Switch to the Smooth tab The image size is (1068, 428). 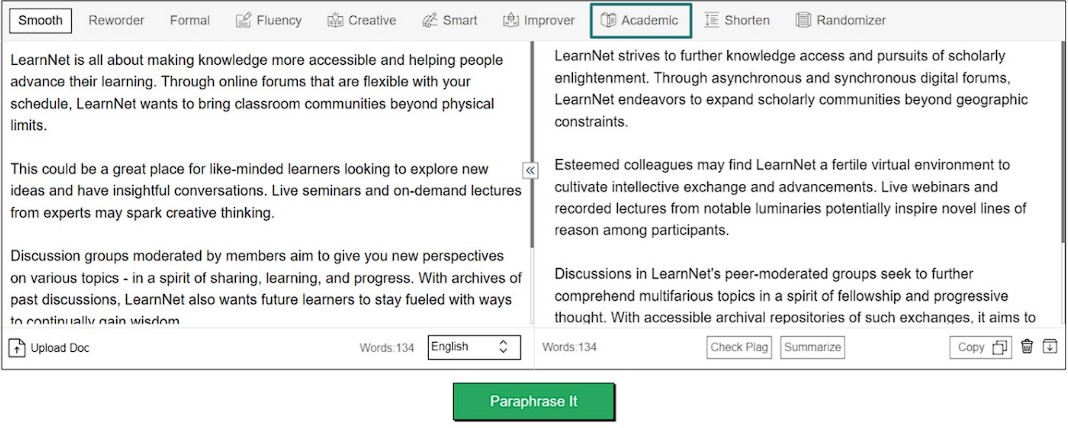pyautogui.click(x=40, y=20)
